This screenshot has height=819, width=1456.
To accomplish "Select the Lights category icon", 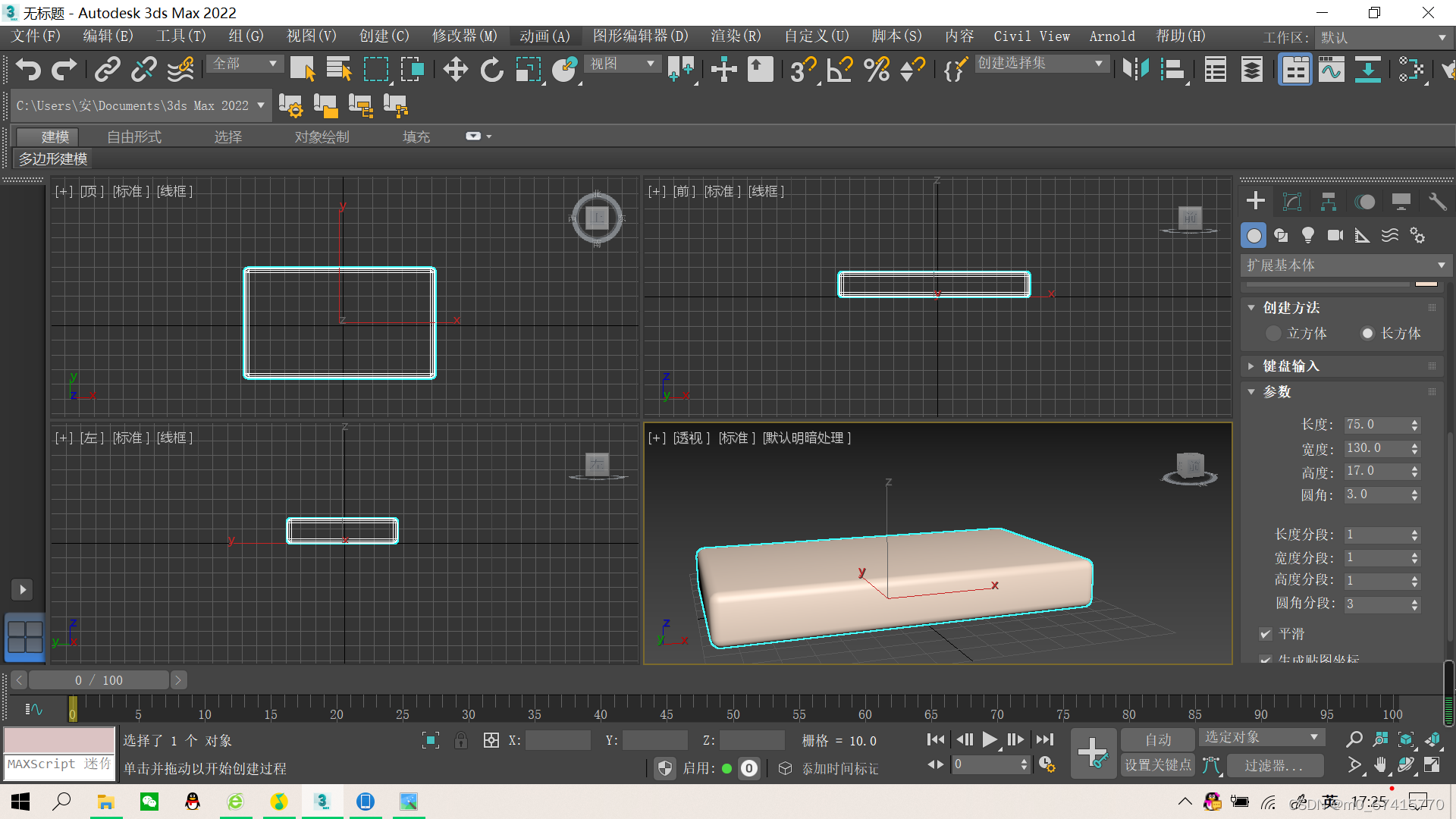I will [x=1308, y=236].
